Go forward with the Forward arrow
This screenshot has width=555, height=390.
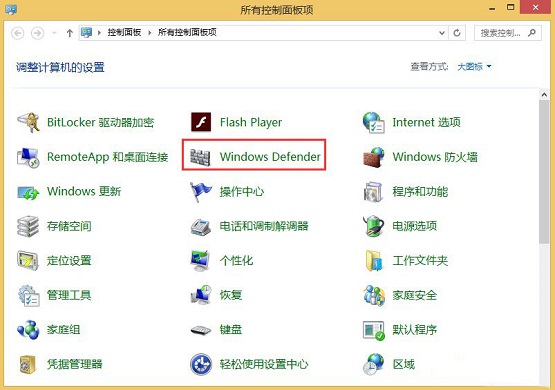coord(38,33)
